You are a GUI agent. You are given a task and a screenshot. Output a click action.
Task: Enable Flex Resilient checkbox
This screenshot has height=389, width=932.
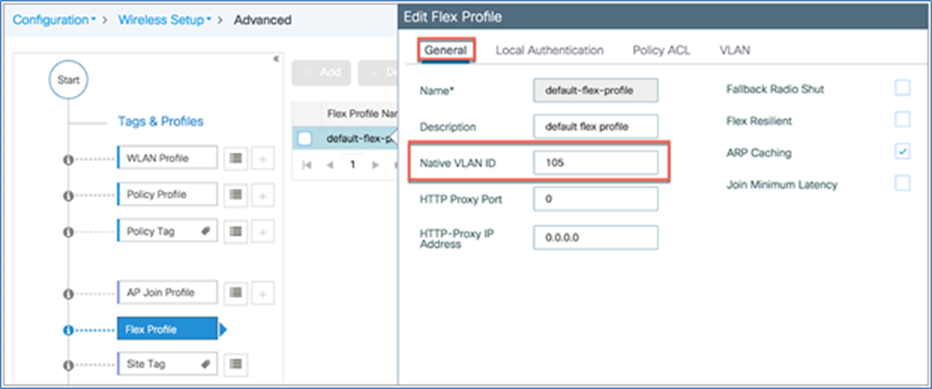[x=902, y=120]
